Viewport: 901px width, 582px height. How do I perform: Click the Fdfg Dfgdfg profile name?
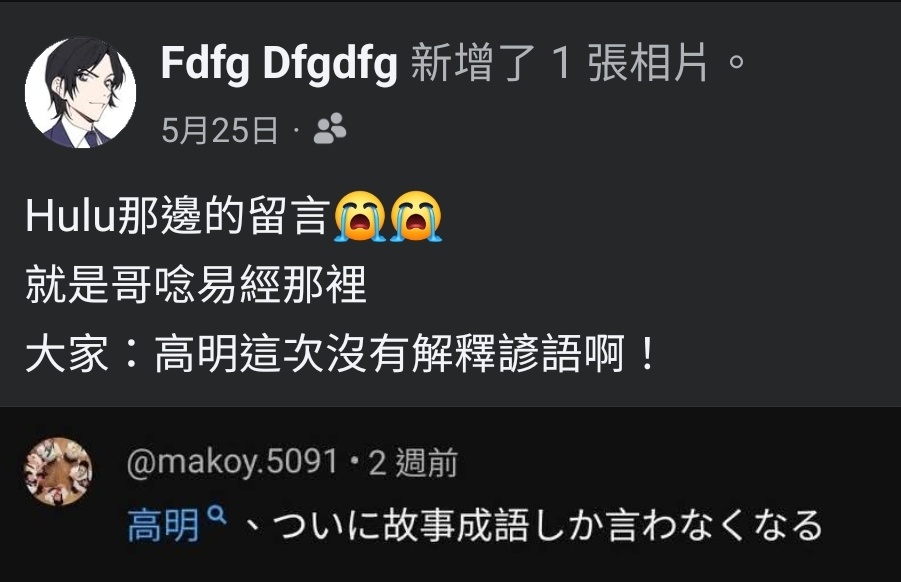[x=279, y=63]
